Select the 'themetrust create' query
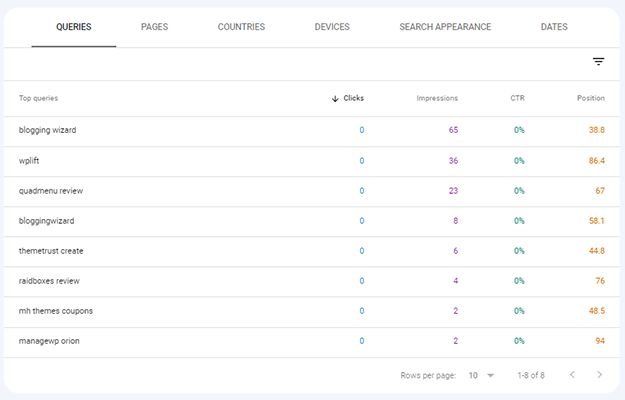Screen dimensions: 625x400 tap(51, 251)
